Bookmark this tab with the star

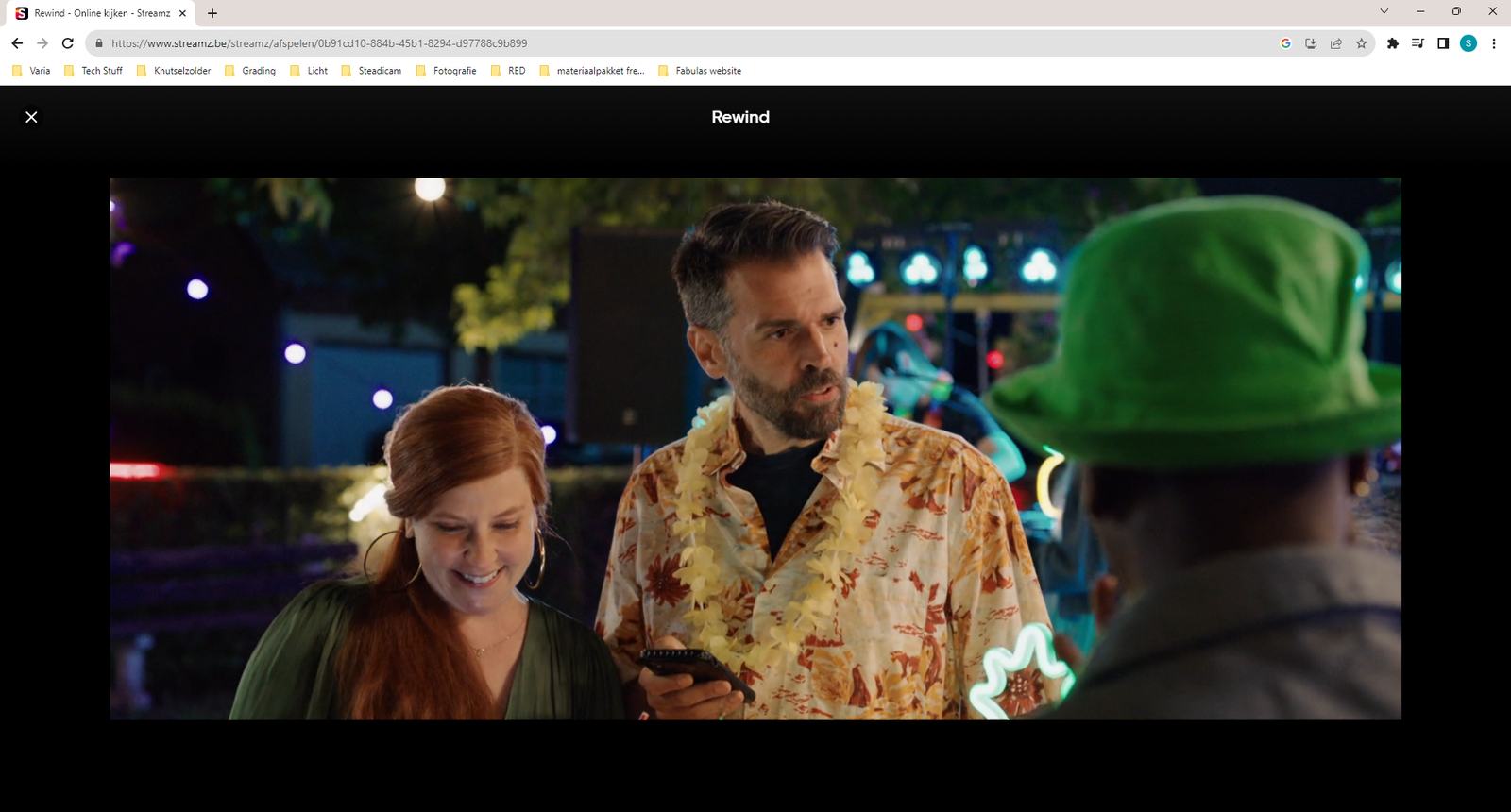(1361, 43)
